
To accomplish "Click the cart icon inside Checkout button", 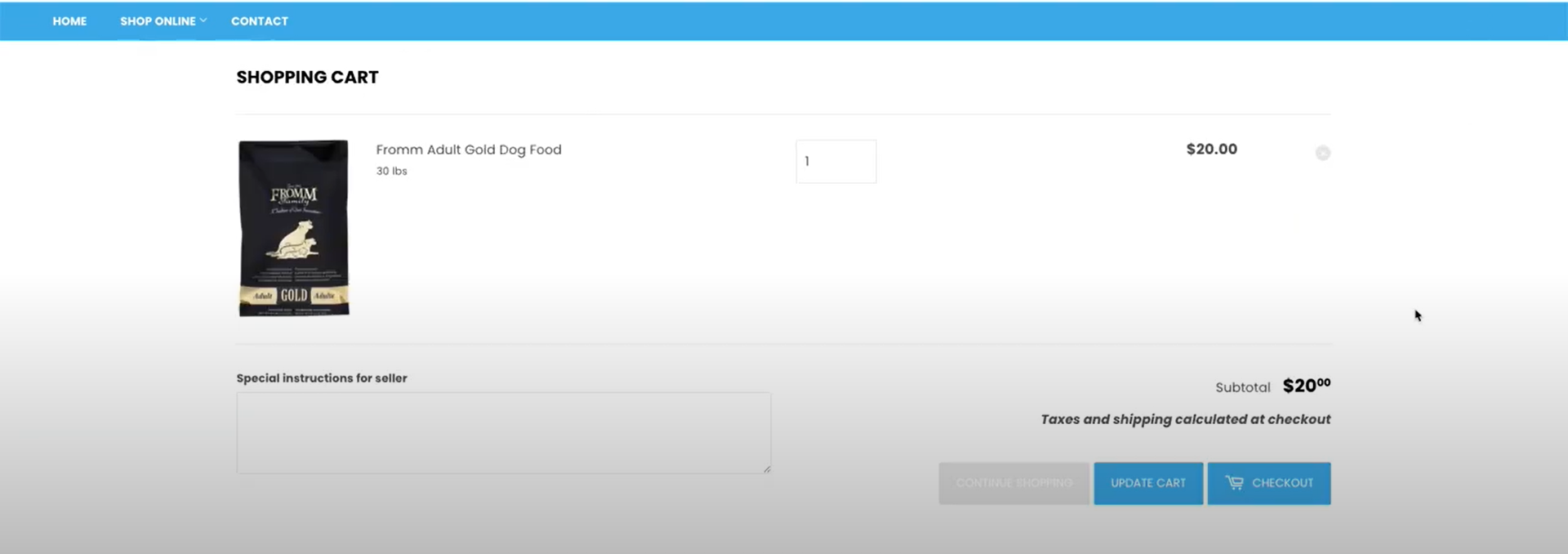I will tap(1234, 483).
